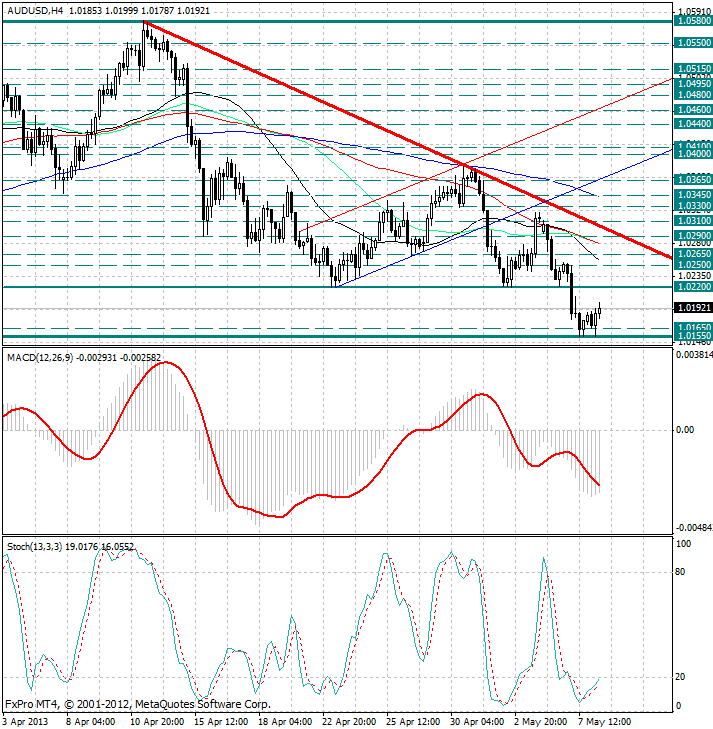
Task: Click the 2 May 20:00 time label
Action: tap(541, 722)
